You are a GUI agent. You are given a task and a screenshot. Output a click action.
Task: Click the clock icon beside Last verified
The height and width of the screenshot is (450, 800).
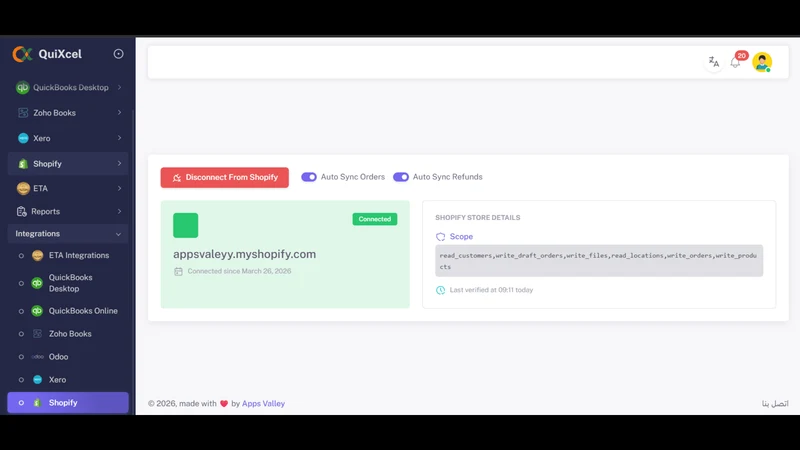[440, 290]
